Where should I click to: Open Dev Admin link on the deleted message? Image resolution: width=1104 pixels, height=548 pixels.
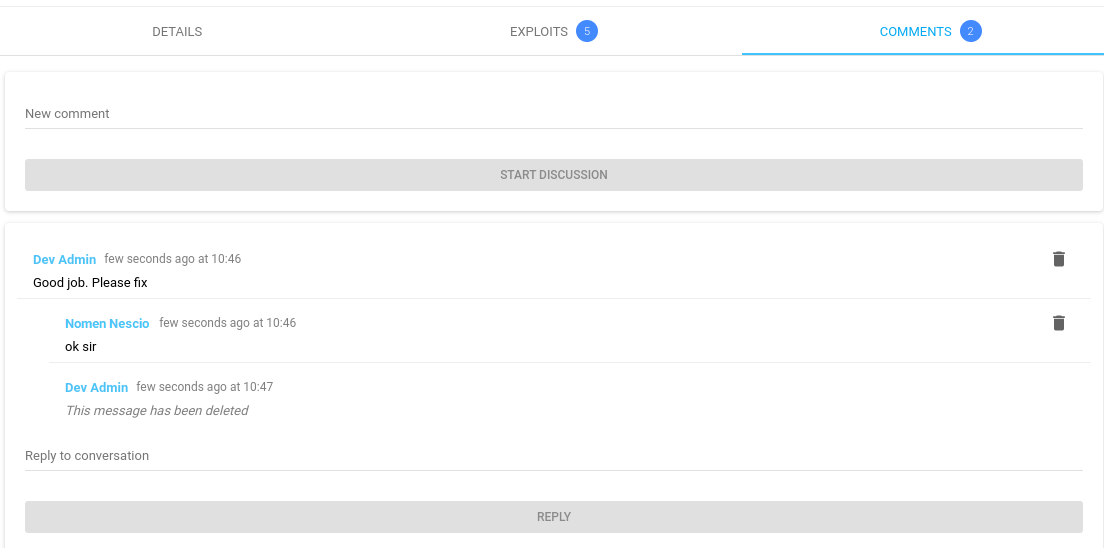tap(96, 388)
